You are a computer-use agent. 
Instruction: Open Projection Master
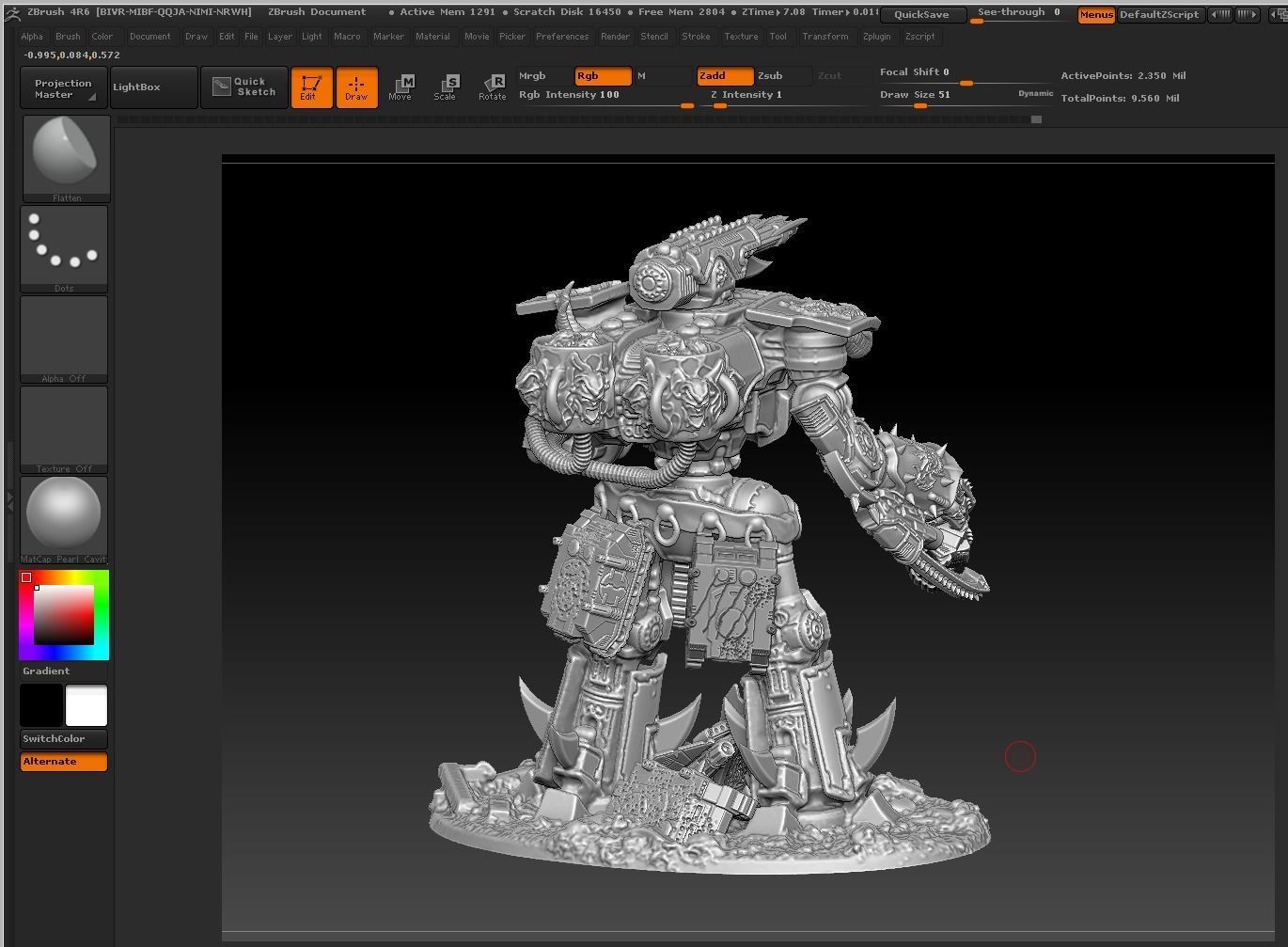[63, 87]
